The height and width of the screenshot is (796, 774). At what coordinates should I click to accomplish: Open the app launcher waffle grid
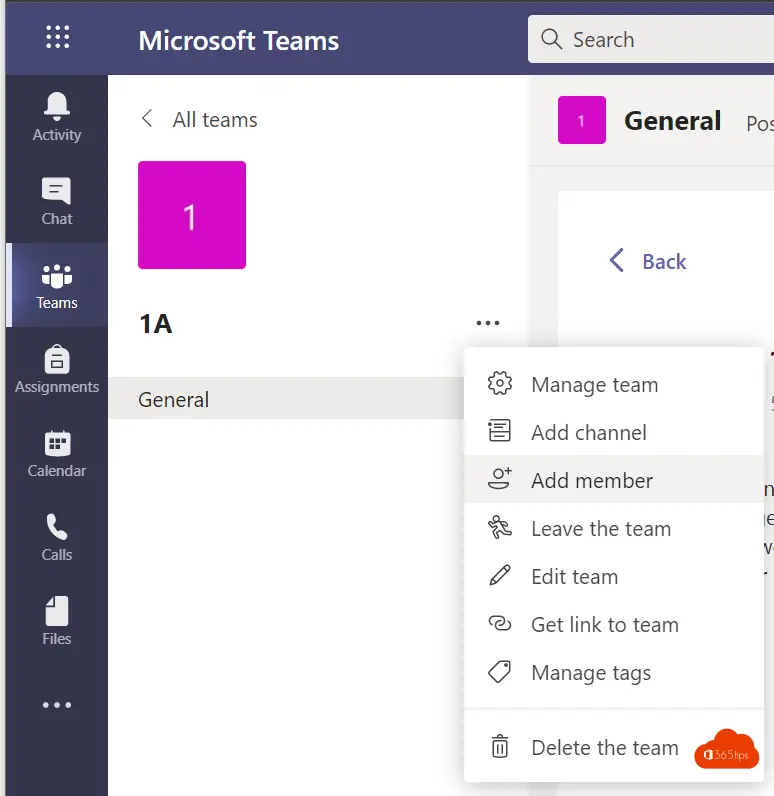coord(57,38)
